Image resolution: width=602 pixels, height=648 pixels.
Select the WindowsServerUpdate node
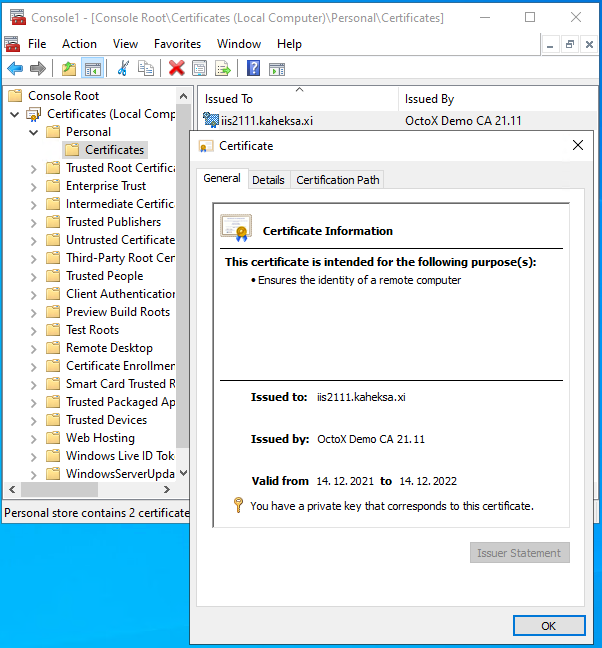coord(120,474)
